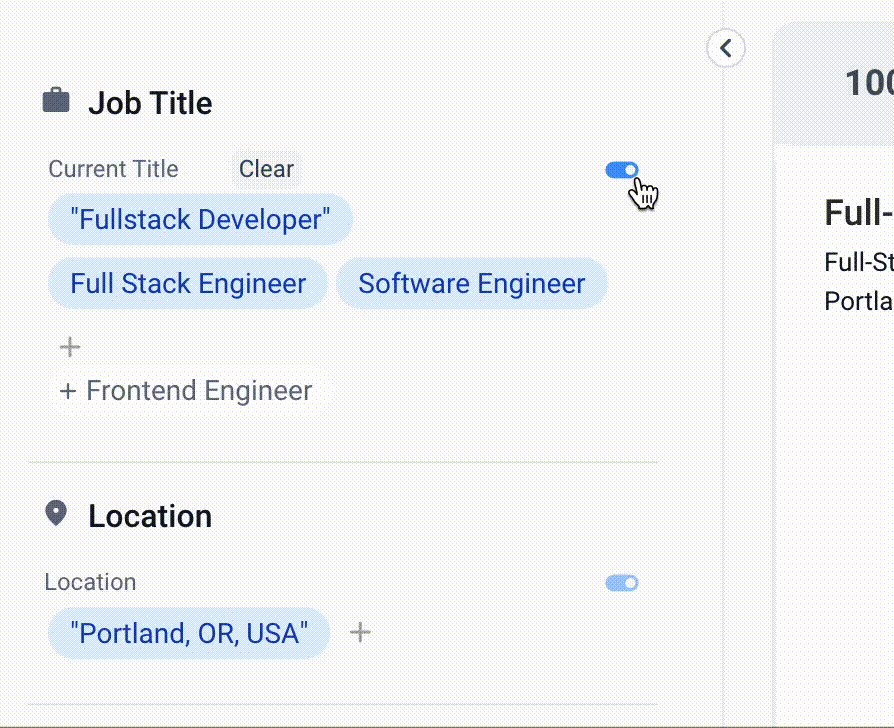Click the Current Title field label
This screenshot has width=894, height=728.
click(x=113, y=169)
